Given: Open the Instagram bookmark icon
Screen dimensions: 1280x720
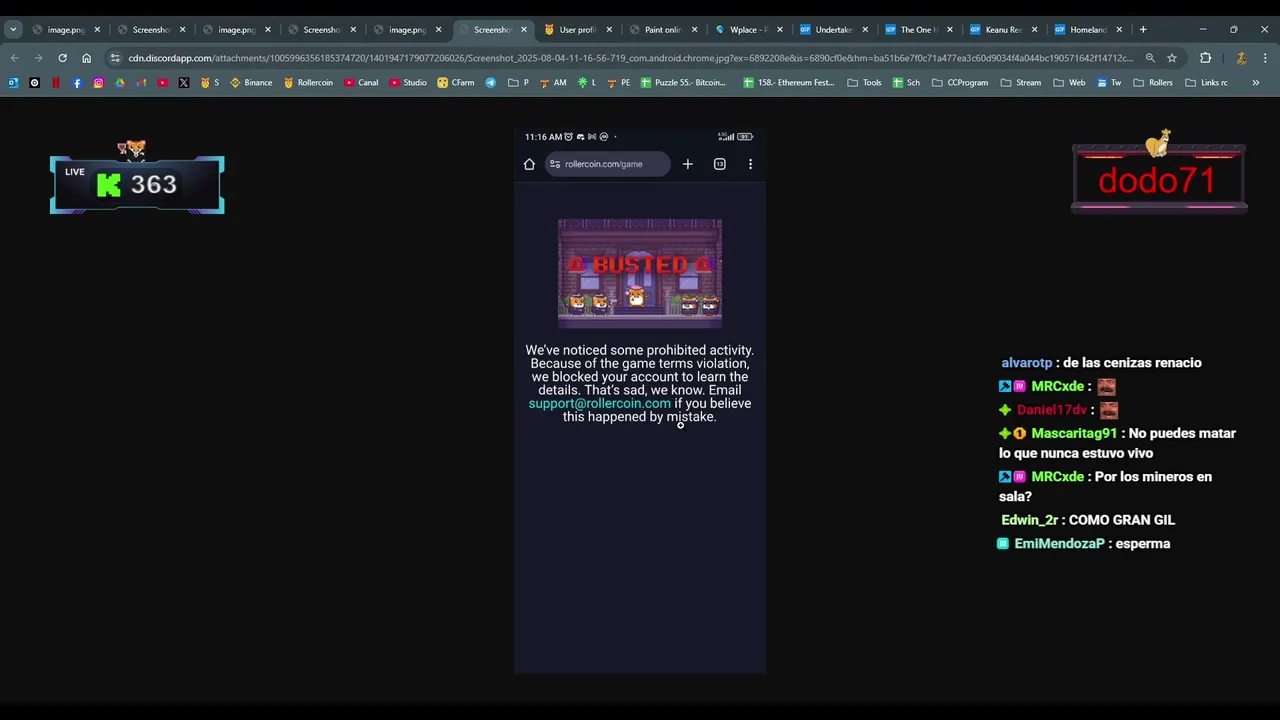Looking at the screenshot, I should click(98, 83).
